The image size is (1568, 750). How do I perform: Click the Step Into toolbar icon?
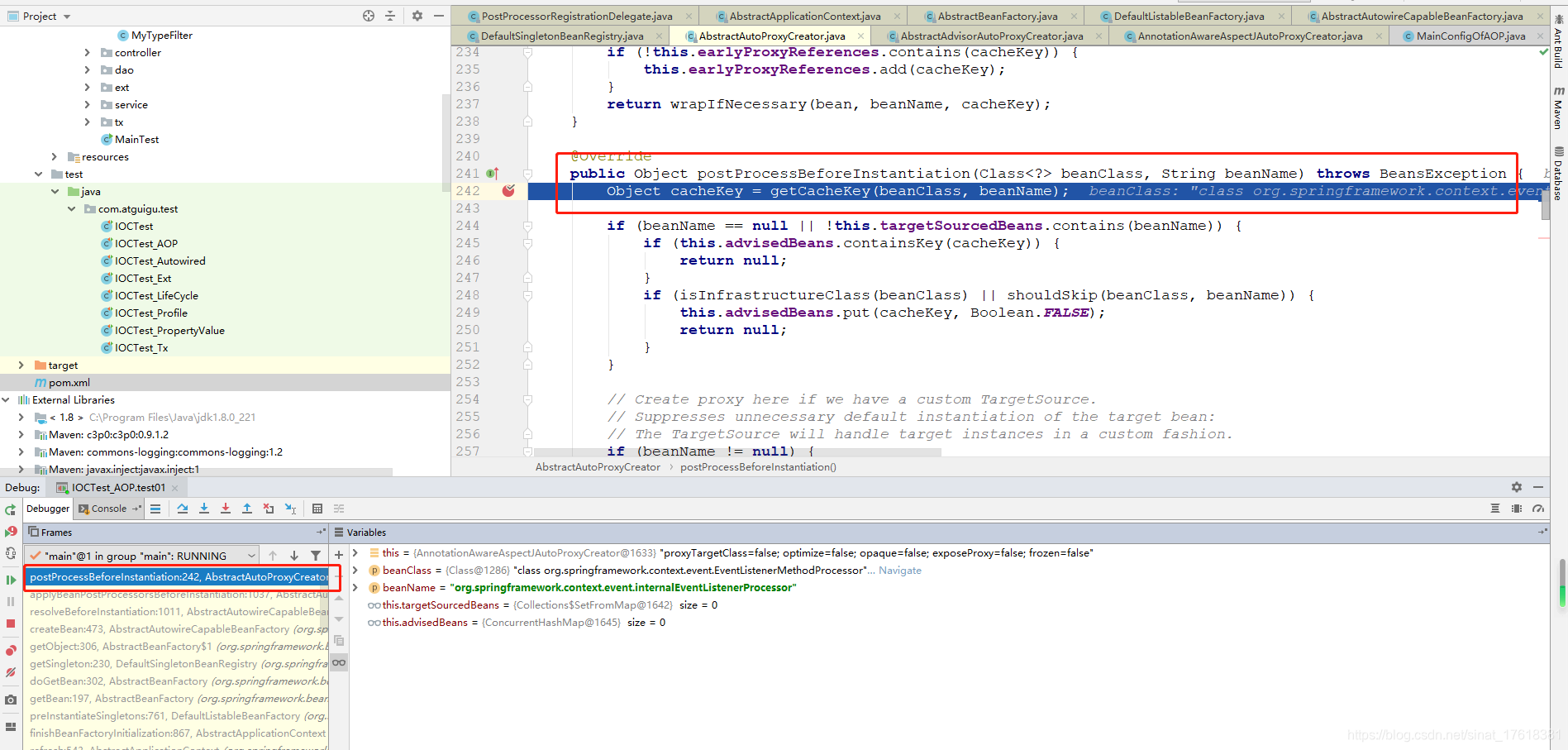point(204,509)
